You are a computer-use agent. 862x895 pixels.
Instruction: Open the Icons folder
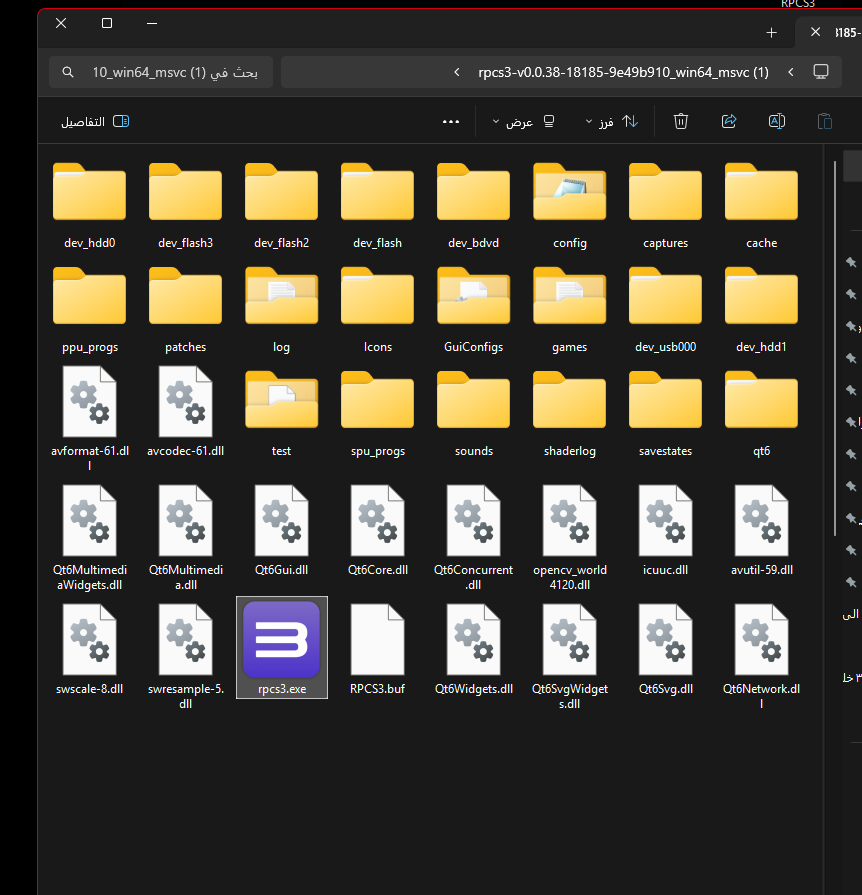(x=377, y=310)
